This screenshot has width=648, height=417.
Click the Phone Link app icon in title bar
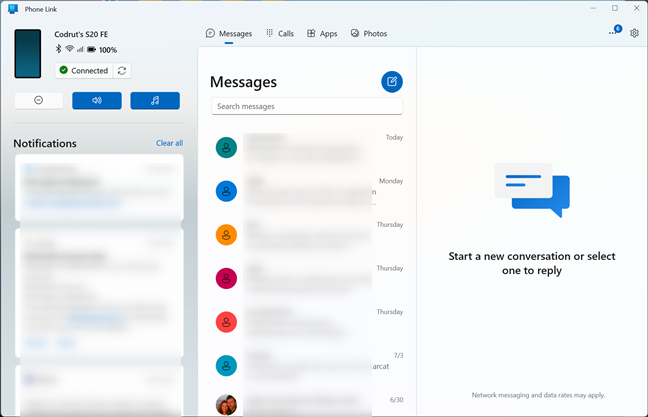(x=13, y=9)
